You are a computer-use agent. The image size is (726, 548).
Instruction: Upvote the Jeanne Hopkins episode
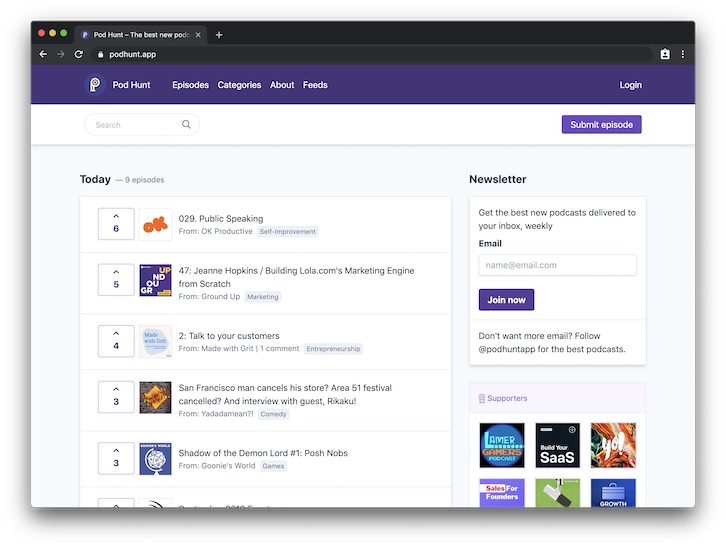116,280
